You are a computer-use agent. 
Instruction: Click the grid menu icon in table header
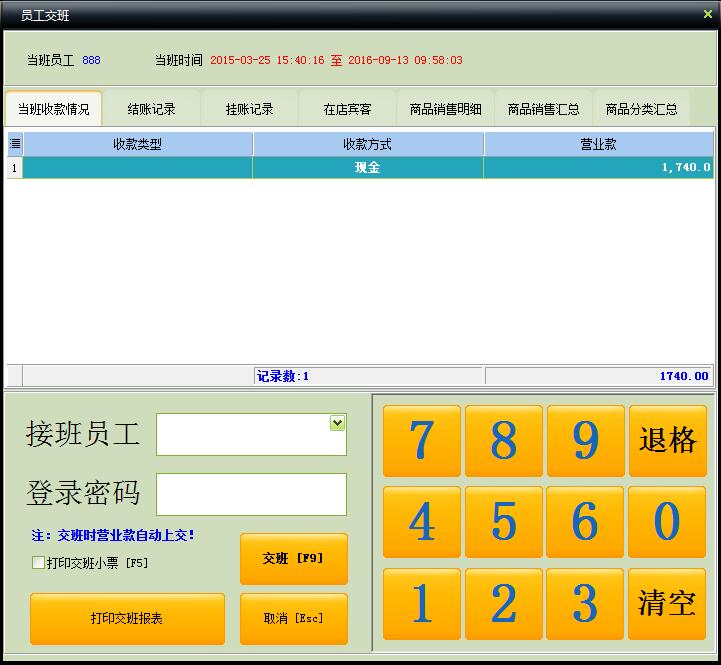[15, 144]
